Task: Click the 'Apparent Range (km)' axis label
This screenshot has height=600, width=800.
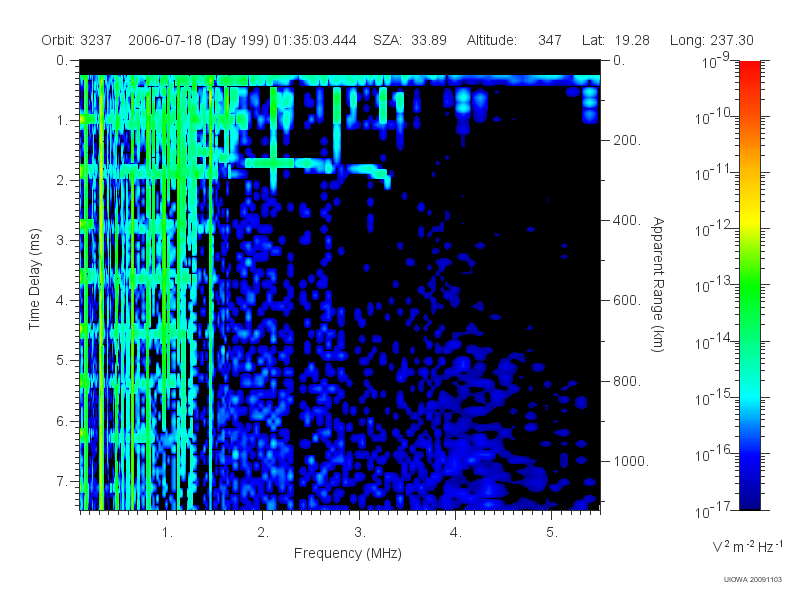Action: point(658,284)
